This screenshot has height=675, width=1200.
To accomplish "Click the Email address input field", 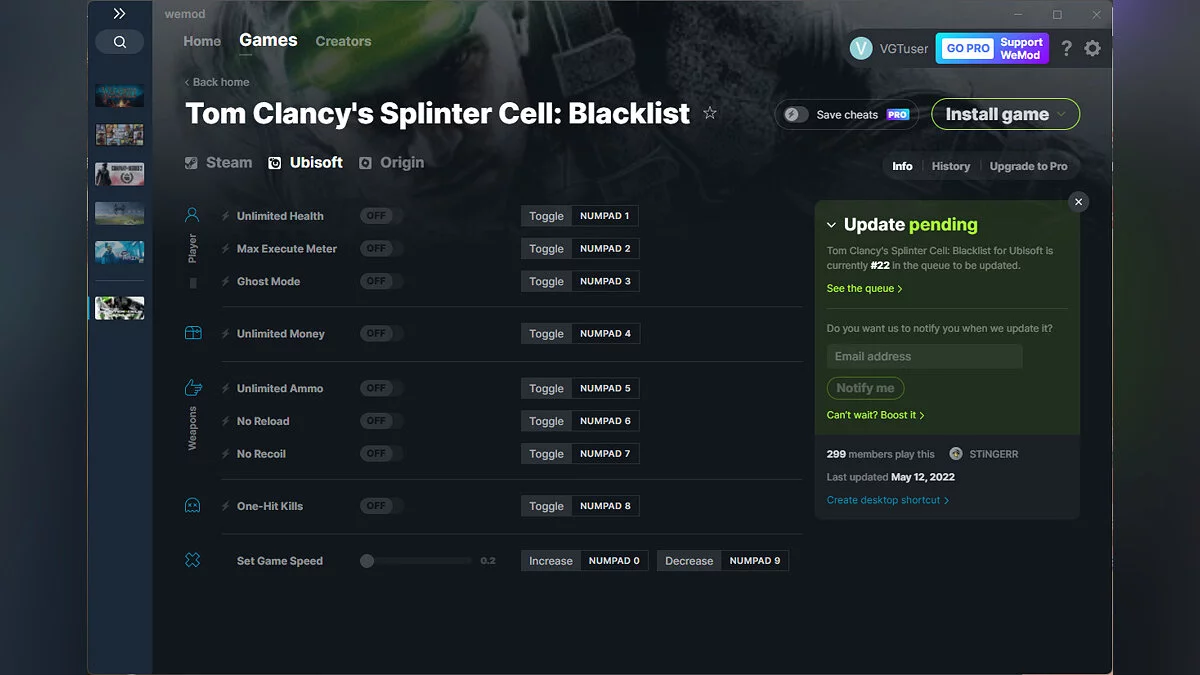I will coord(922,356).
